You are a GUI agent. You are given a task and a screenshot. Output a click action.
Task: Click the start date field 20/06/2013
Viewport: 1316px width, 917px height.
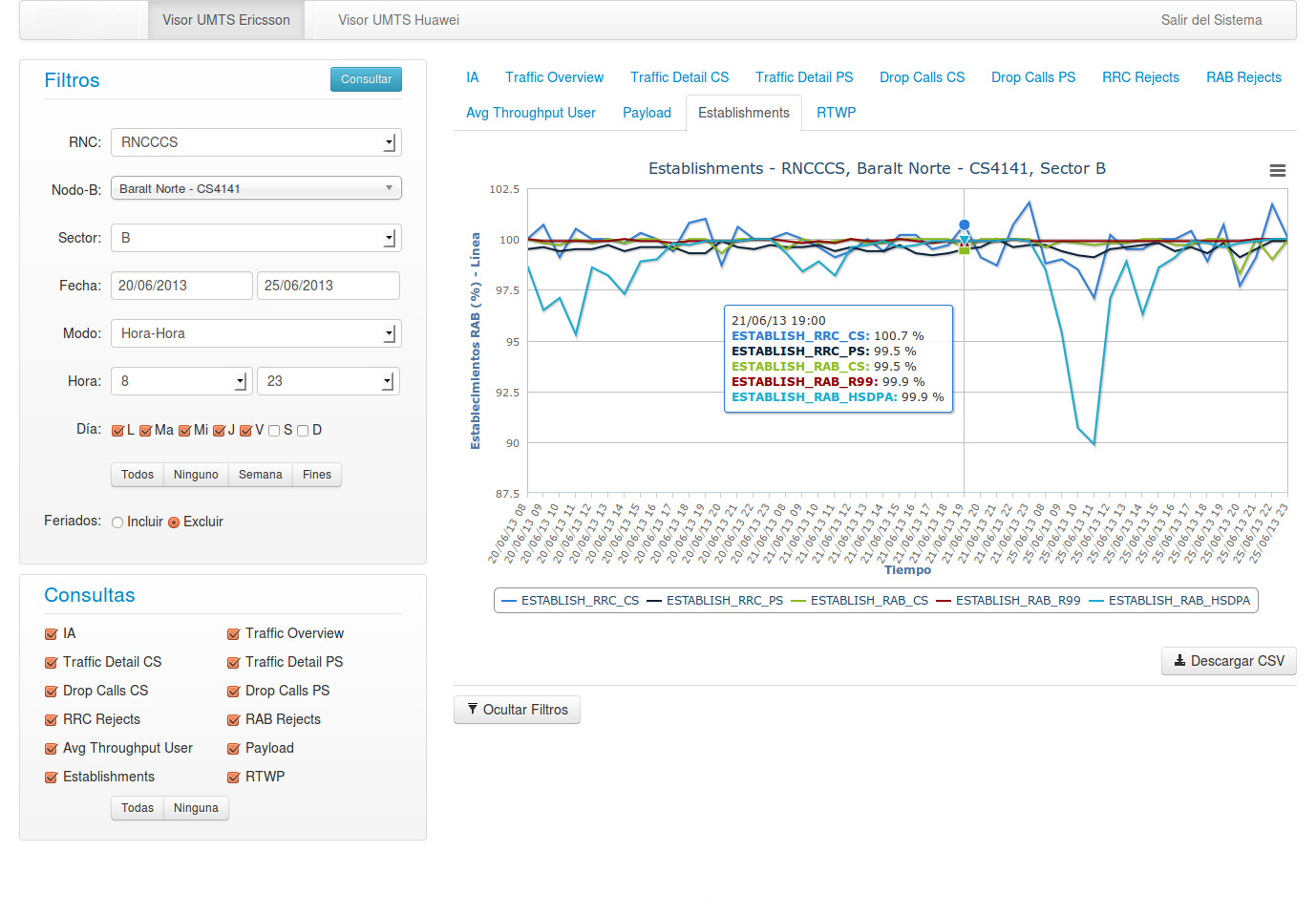tap(181, 286)
